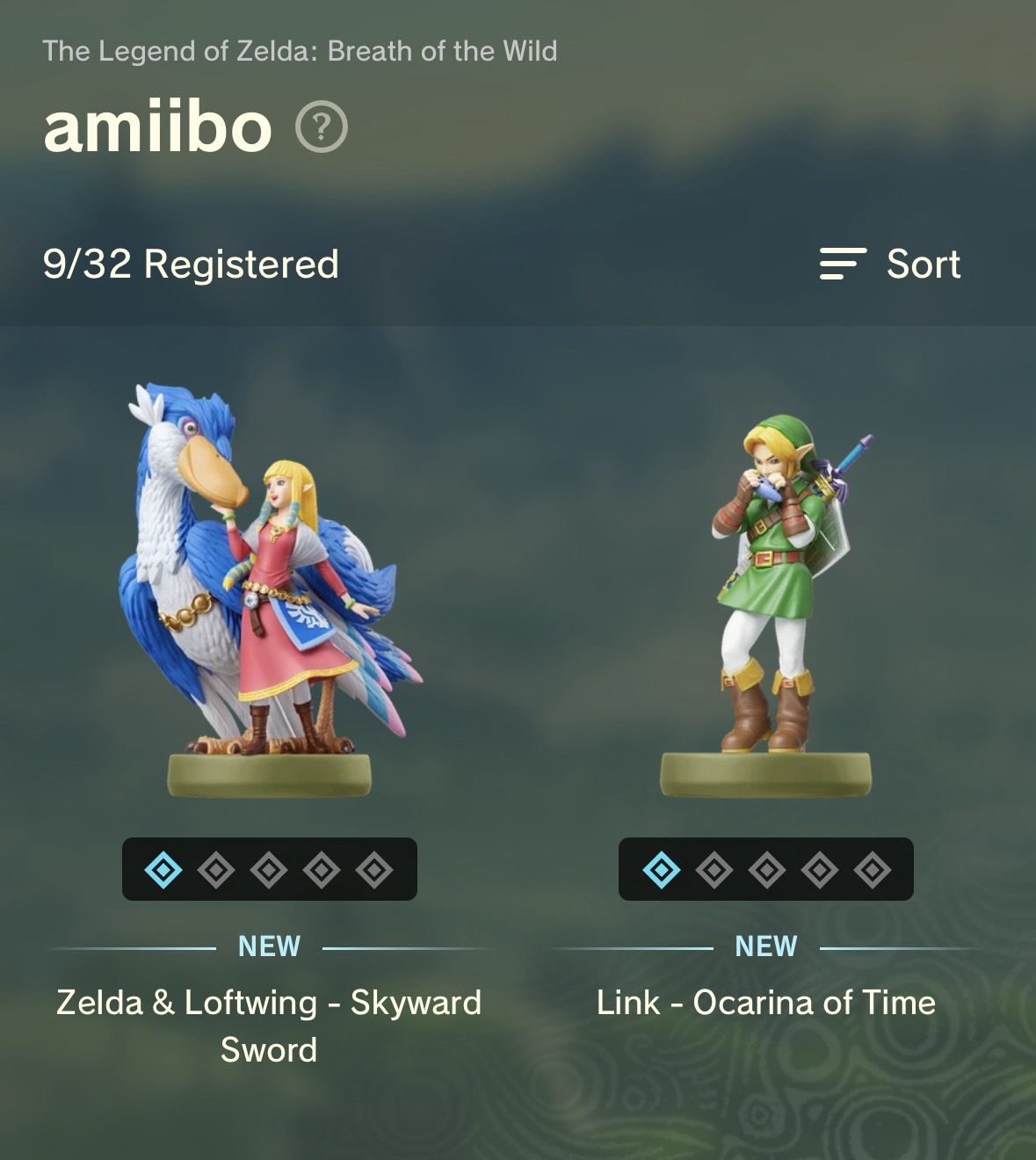Screen dimensions: 1036x1160
Task: Click the Sort lines icon
Action: pos(843,264)
